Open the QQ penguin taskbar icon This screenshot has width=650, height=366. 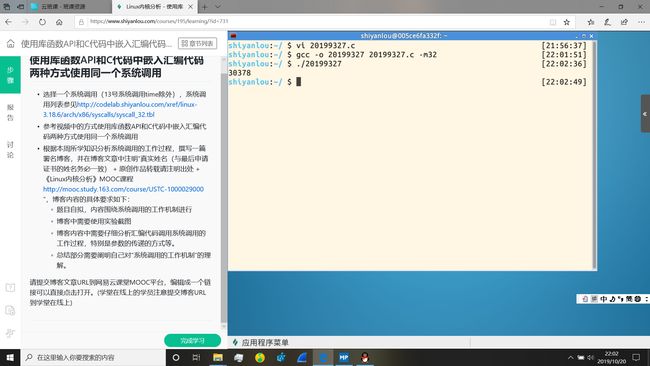(365, 357)
